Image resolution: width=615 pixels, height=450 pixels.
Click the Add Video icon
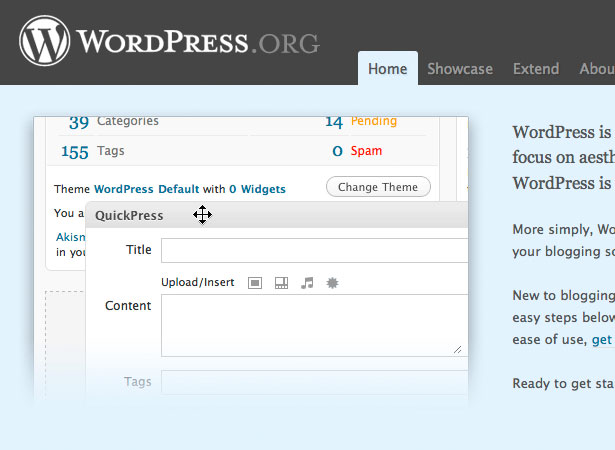pyautogui.click(x=281, y=283)
